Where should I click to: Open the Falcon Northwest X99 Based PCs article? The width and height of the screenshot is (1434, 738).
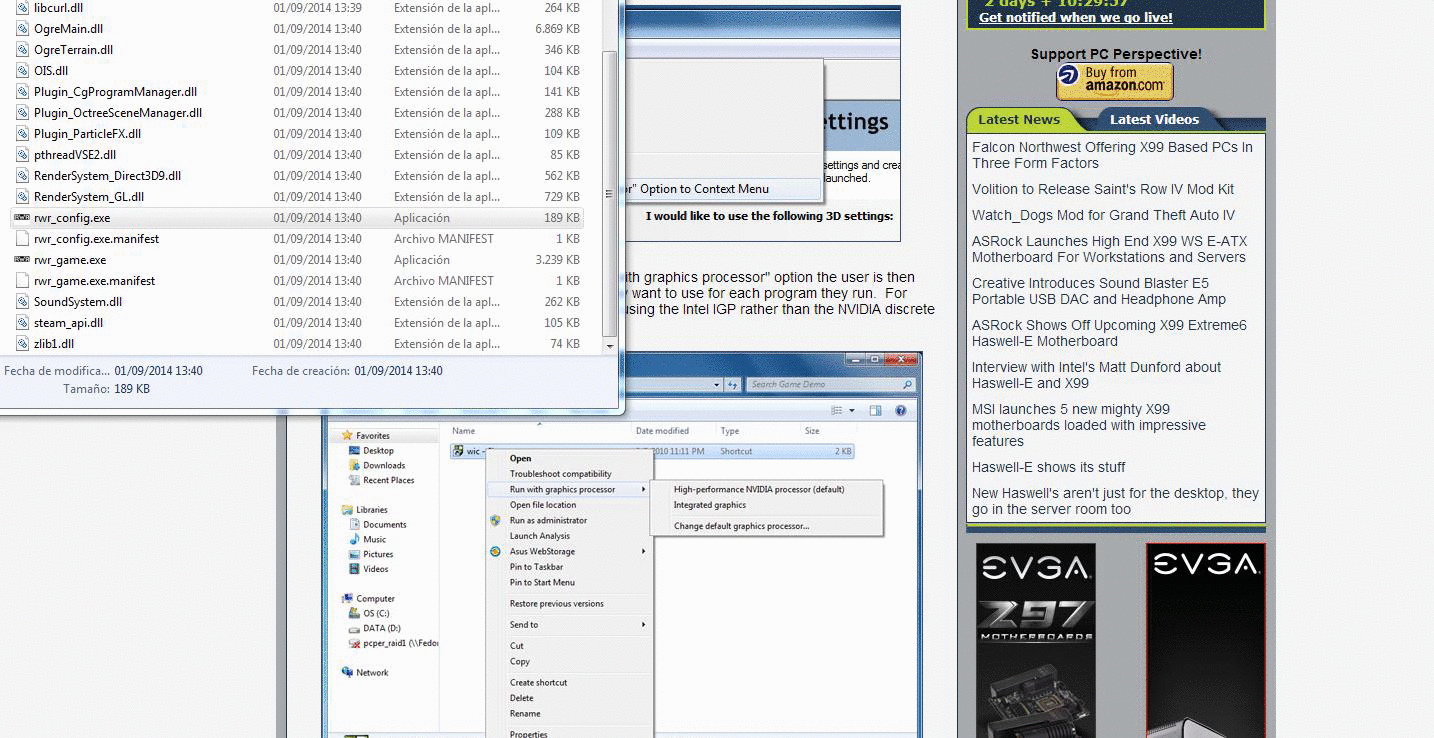point(1112,155)
